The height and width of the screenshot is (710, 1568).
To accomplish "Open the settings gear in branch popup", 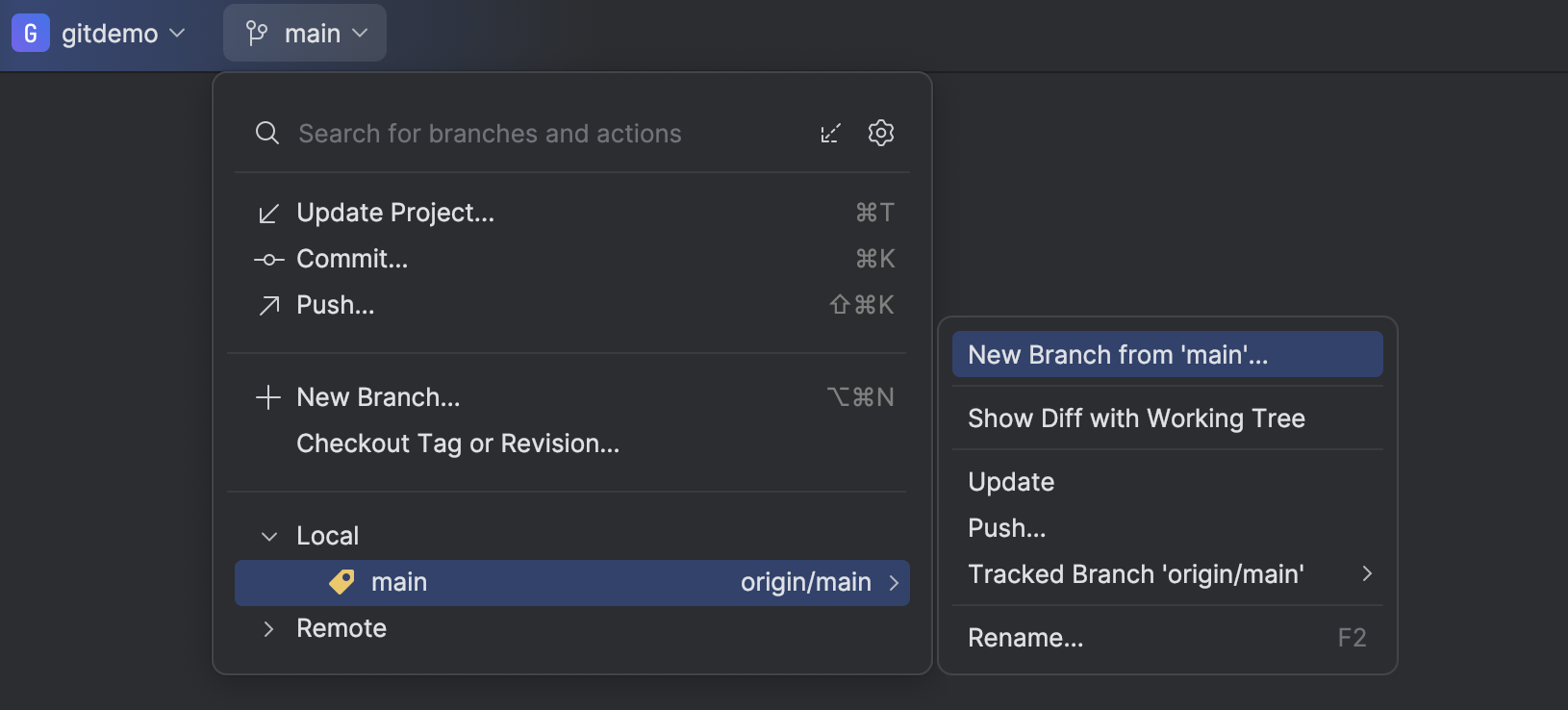I will 882,133.
